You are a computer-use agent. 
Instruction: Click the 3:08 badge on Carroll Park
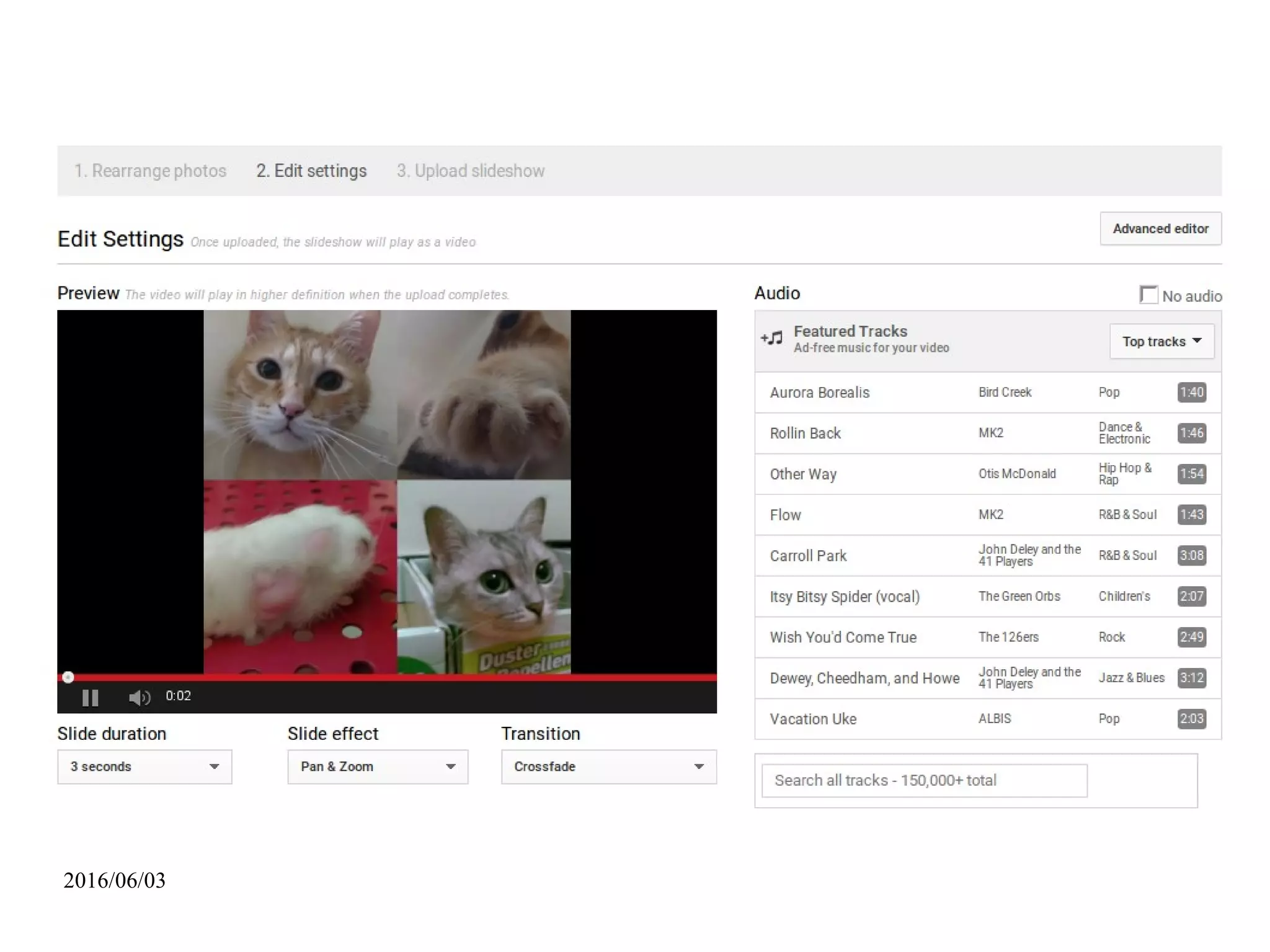click(x=1191, y=555)
